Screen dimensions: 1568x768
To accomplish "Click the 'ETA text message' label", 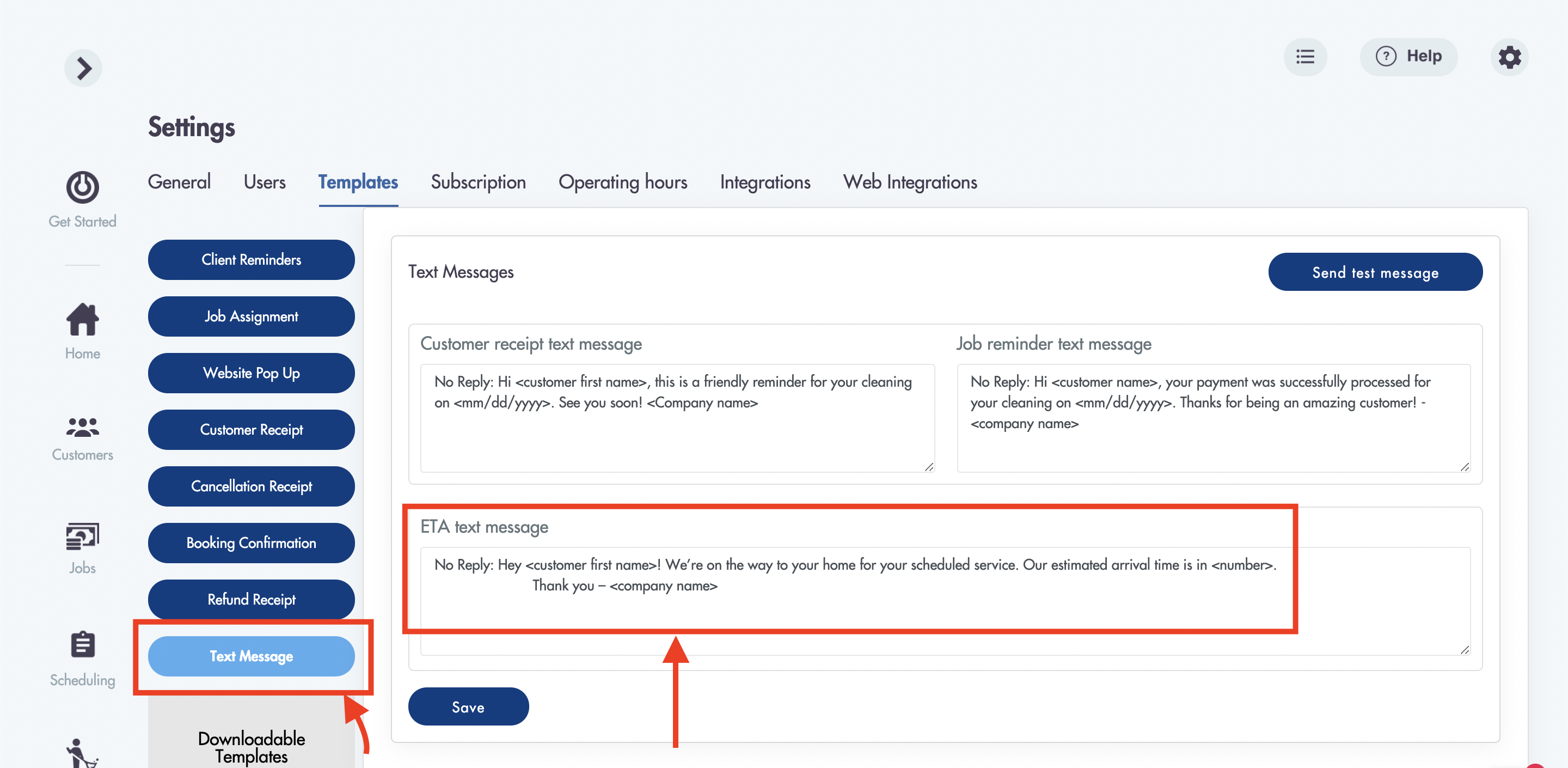I will (x=484, y=527).
